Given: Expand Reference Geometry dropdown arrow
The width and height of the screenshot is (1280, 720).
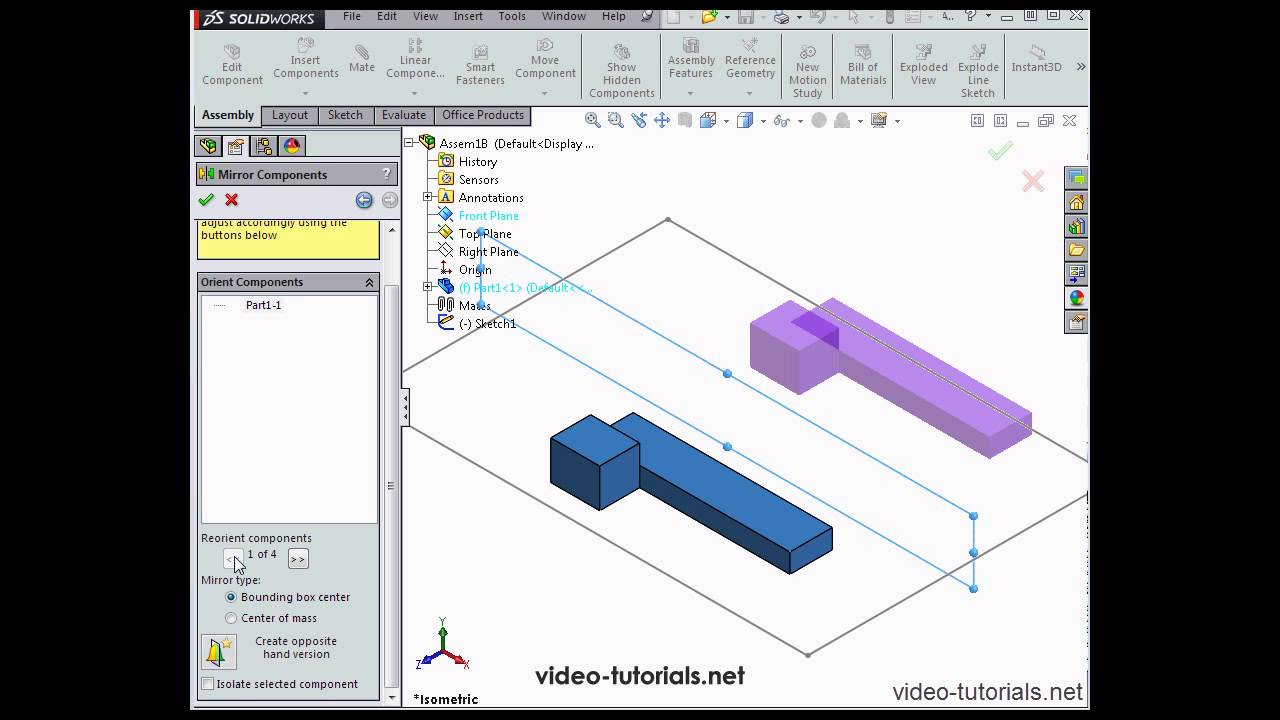Looking at the screenshot, I should 750,93.
